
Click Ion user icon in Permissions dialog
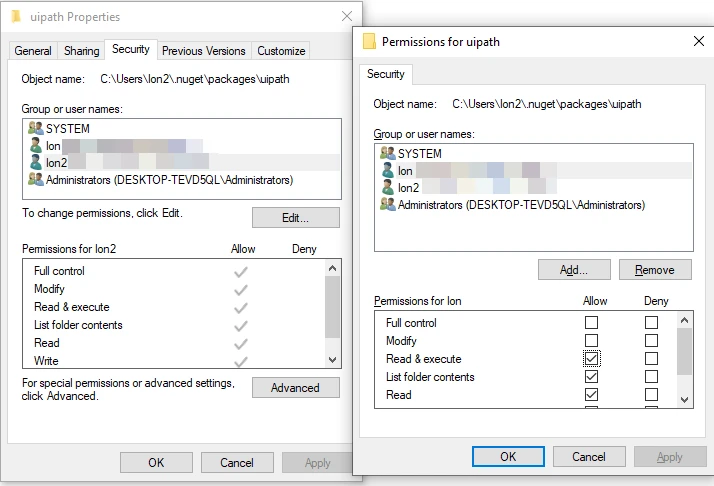pos(388,170)
